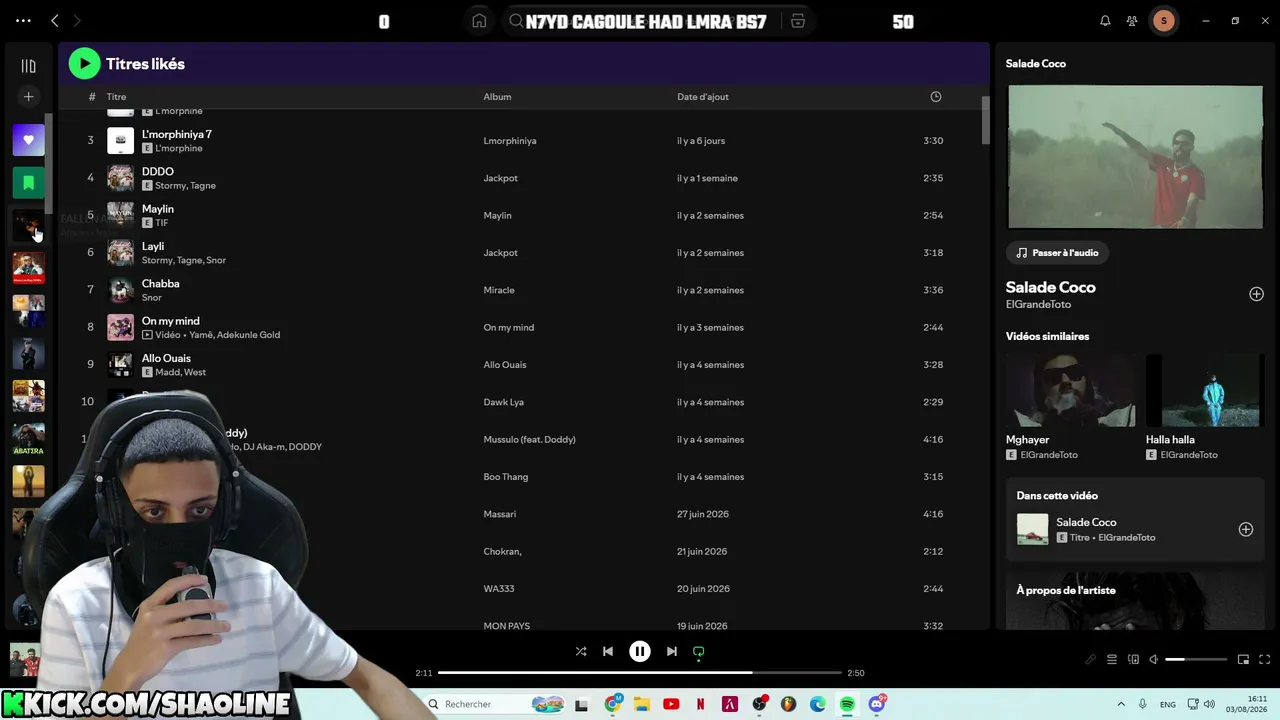This screenshot has width=1280, height=720.
Task: Show hidden system tray icons
Action: (1121, 704)
